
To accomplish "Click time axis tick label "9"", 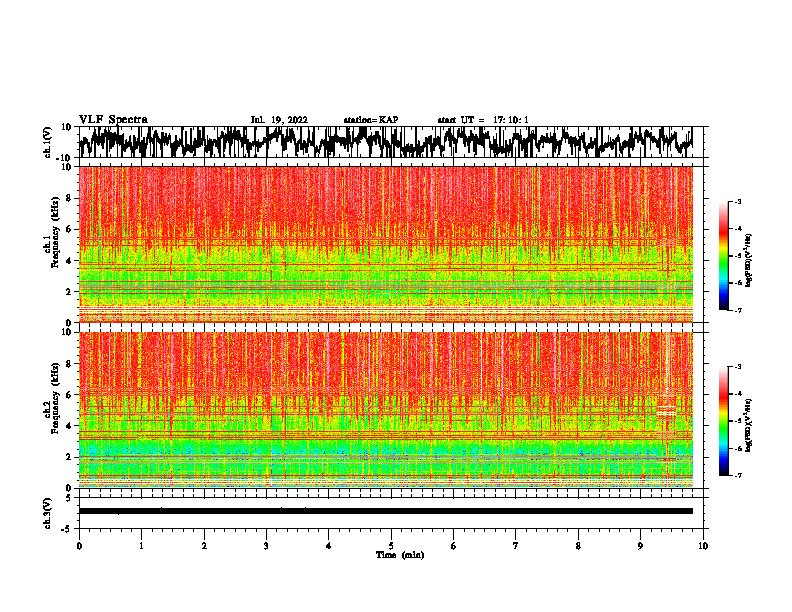I will pos(640,546).
